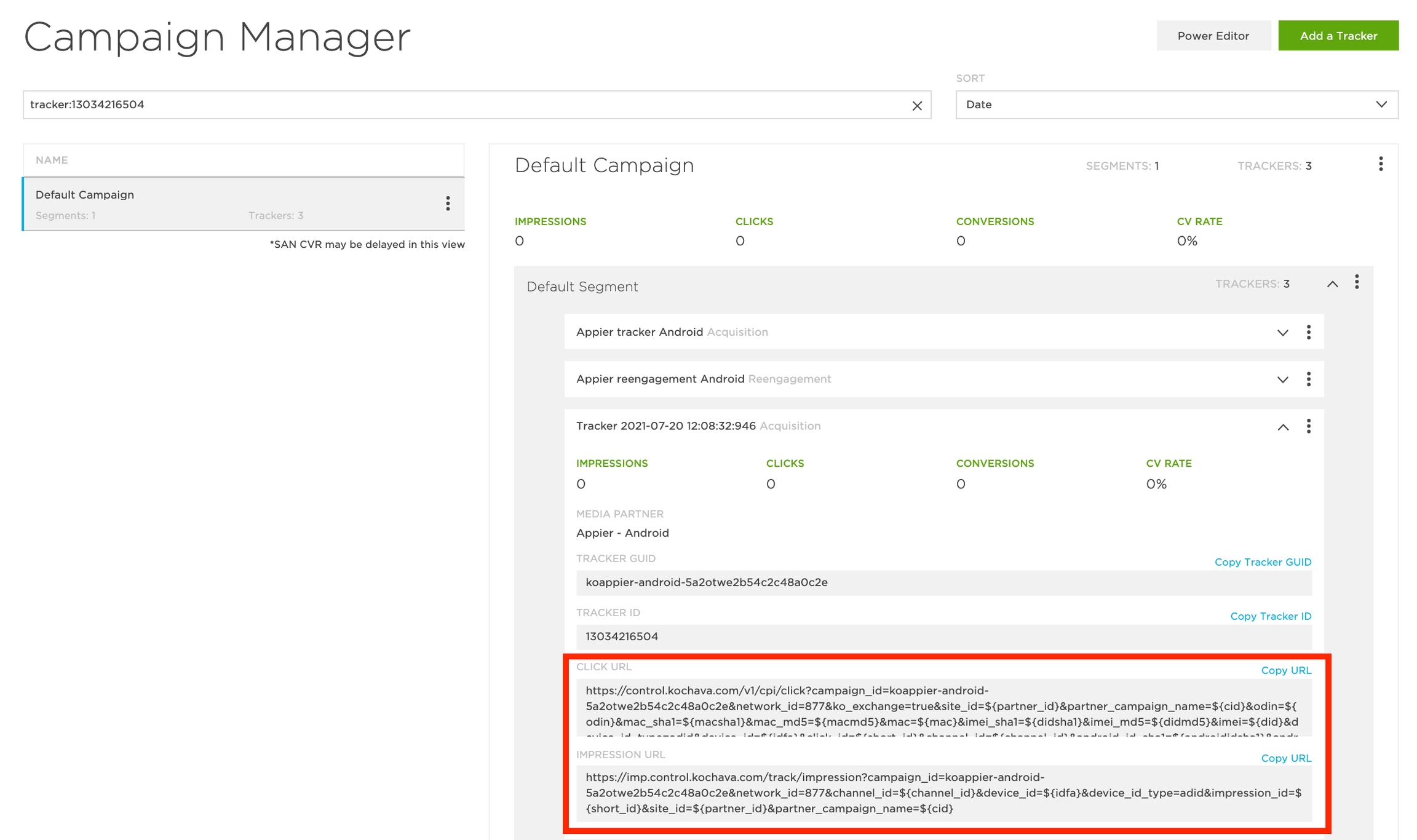Click Copy Tracker GUID link

[1263, 562]
